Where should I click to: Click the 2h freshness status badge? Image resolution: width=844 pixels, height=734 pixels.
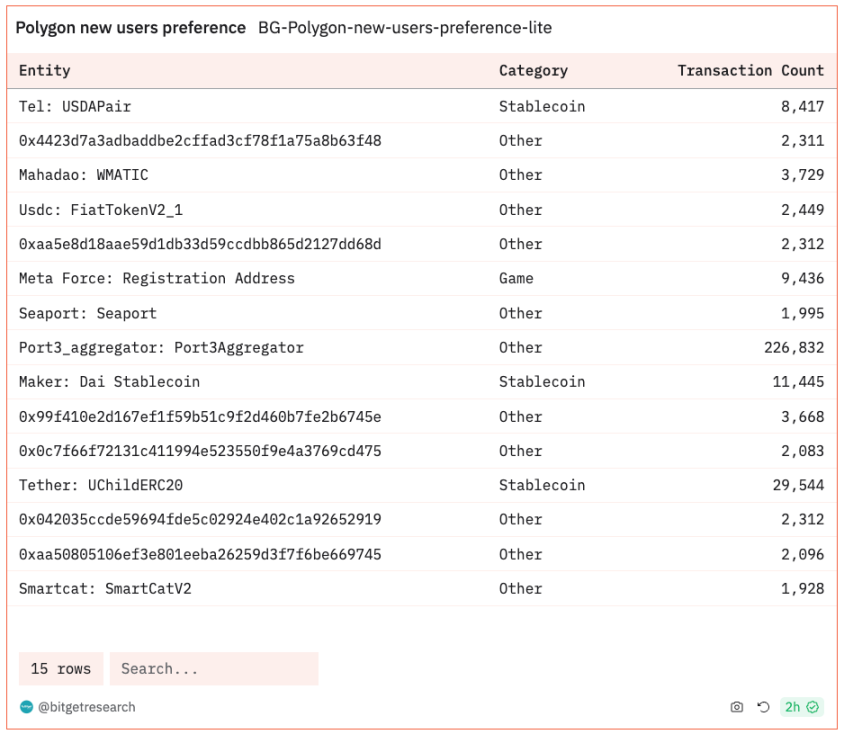pos(801,707)
